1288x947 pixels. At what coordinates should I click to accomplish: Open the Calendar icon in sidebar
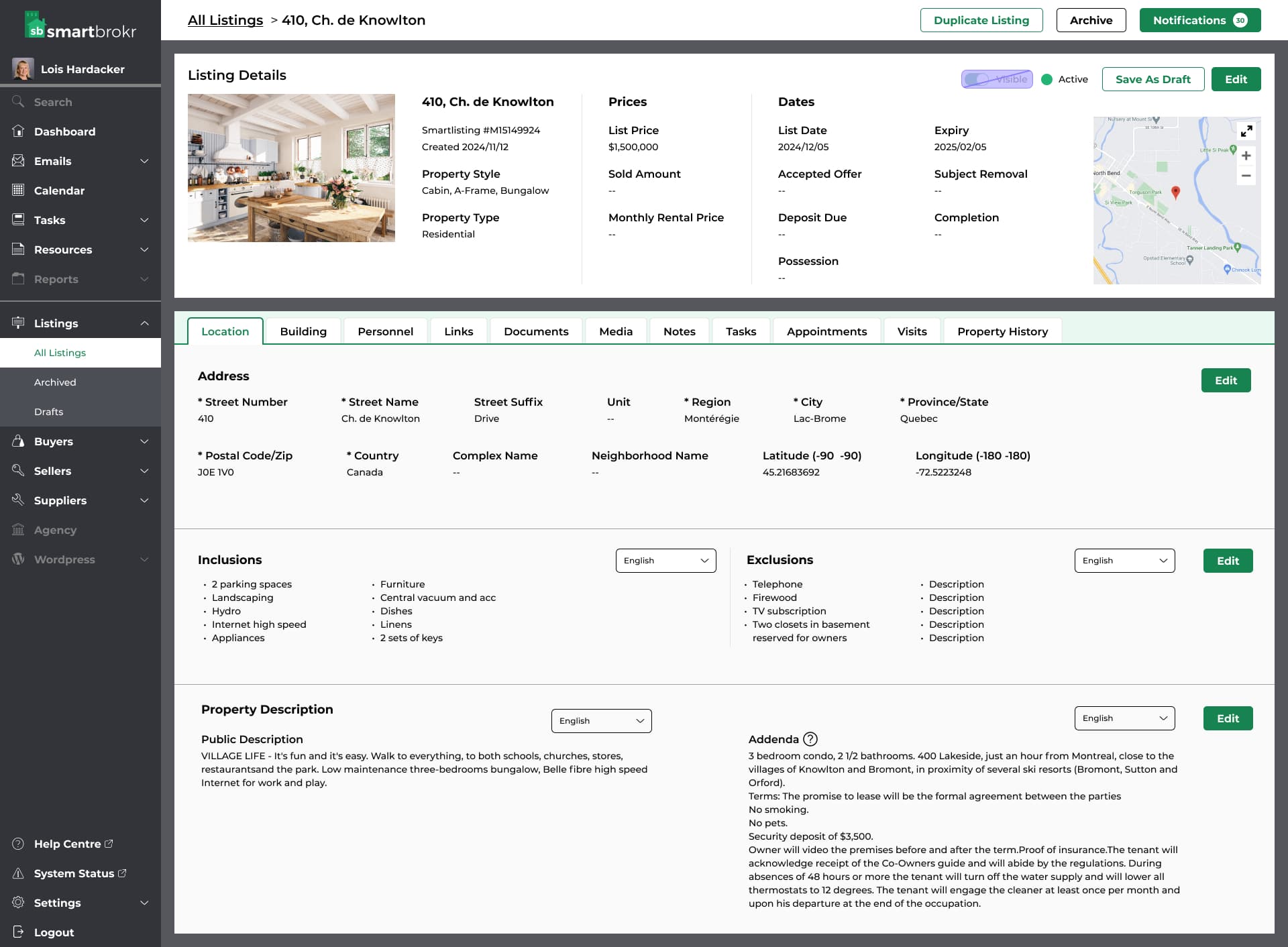pyautogui.click(x=18, y=190)
